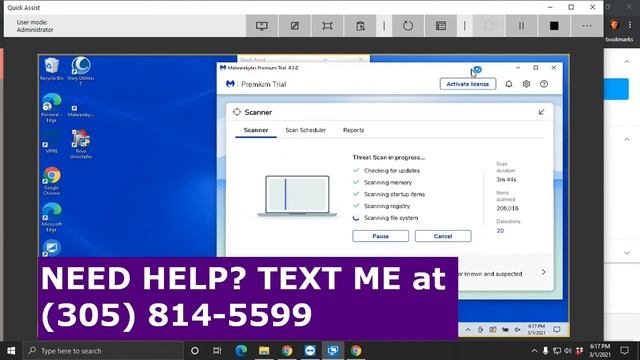Screen dimensions: 640x360
Task: Open Revo Uninstaller desktop shortcut
Action: (x=81, y=144)
